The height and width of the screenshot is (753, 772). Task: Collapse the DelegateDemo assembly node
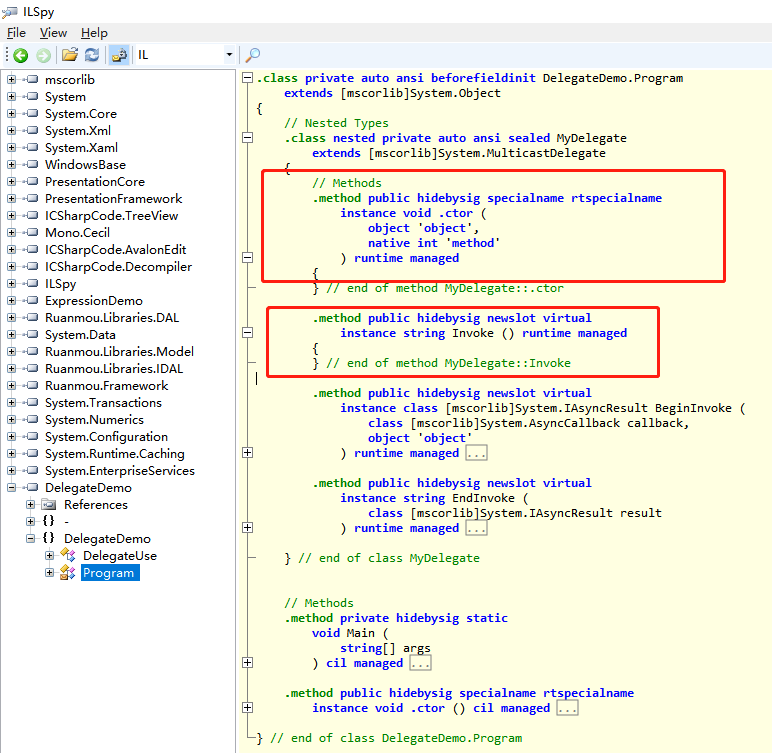click(x=11, y=487)
